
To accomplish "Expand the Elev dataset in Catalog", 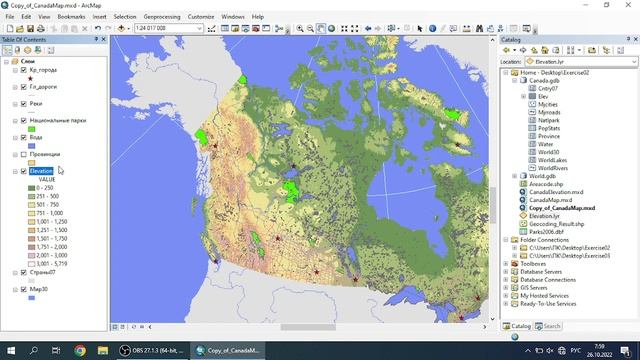I will [524, 97].
